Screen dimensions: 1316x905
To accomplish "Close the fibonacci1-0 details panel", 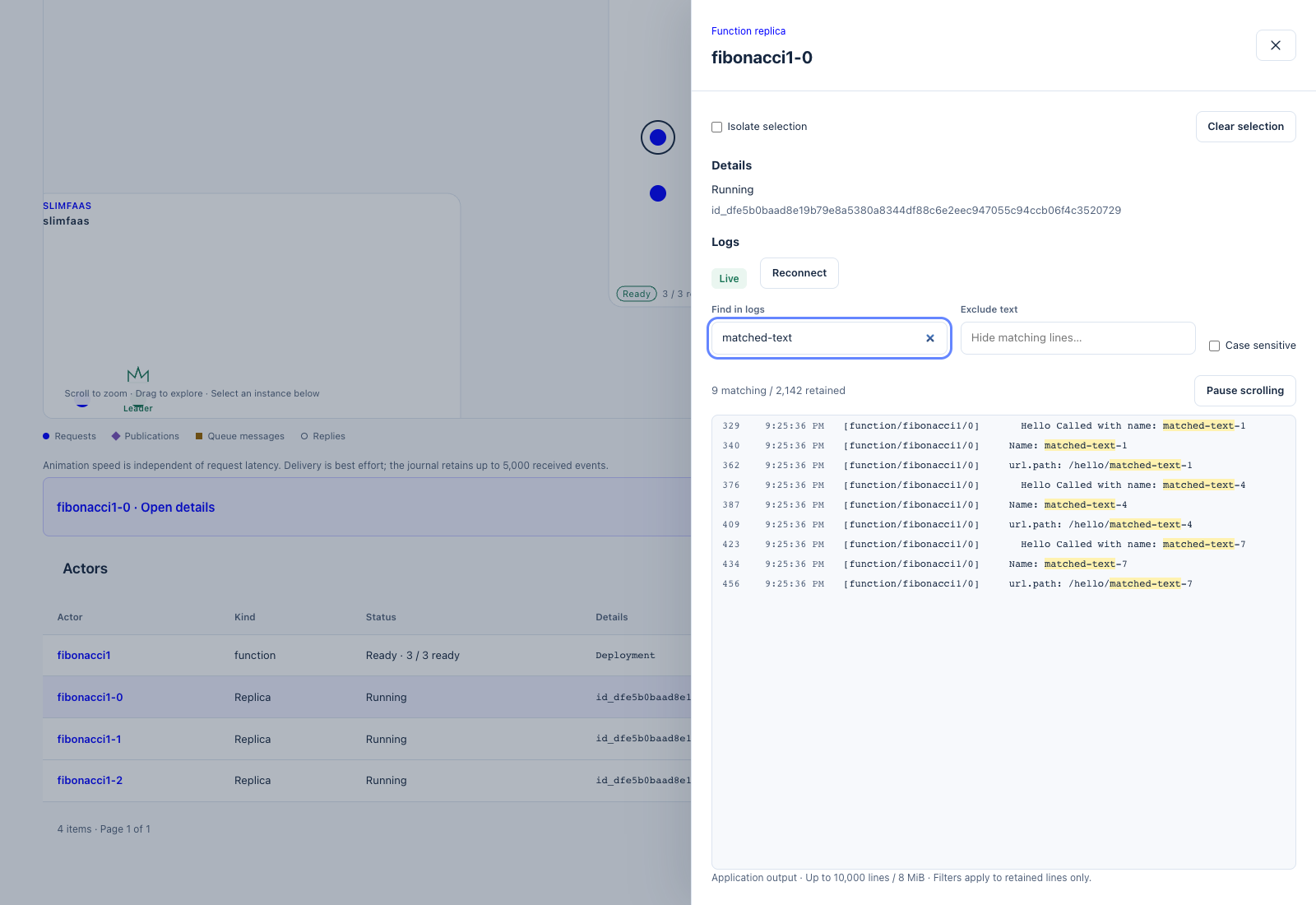I will [1276, 45].
